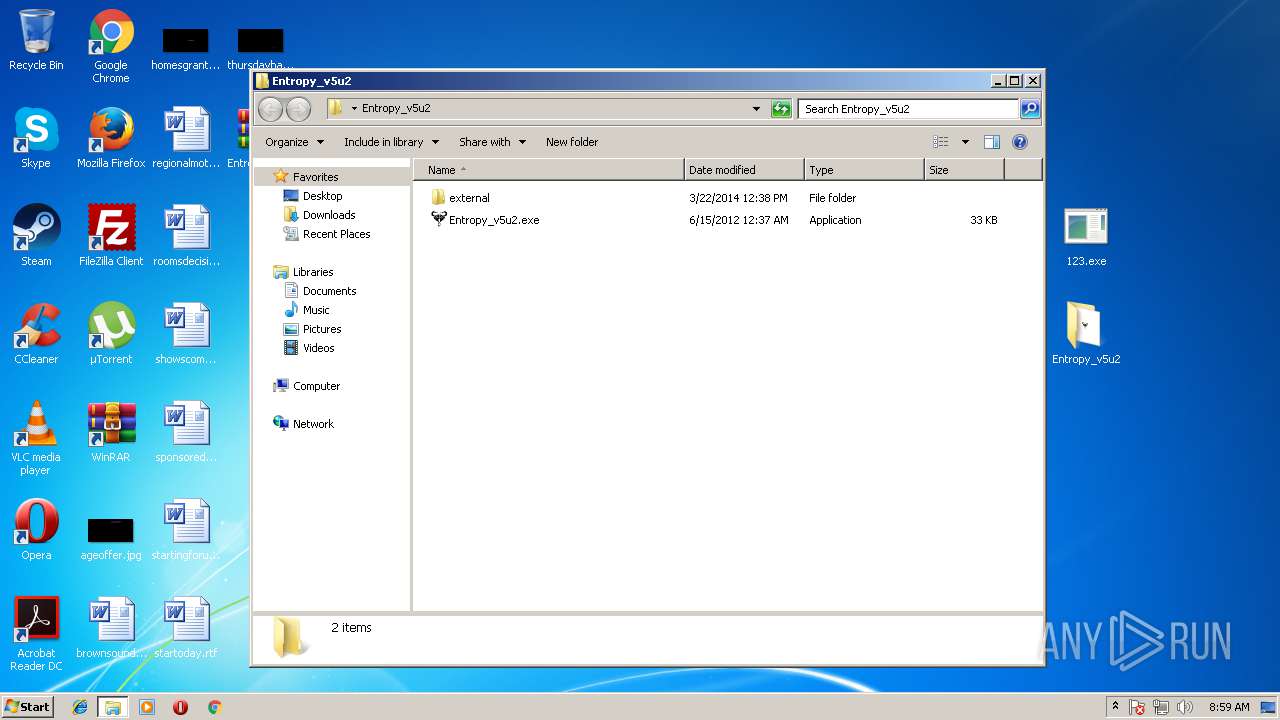Launch CCleaner from the desktop
This screenshot has width=1280, height=720.
coord(36,334)
